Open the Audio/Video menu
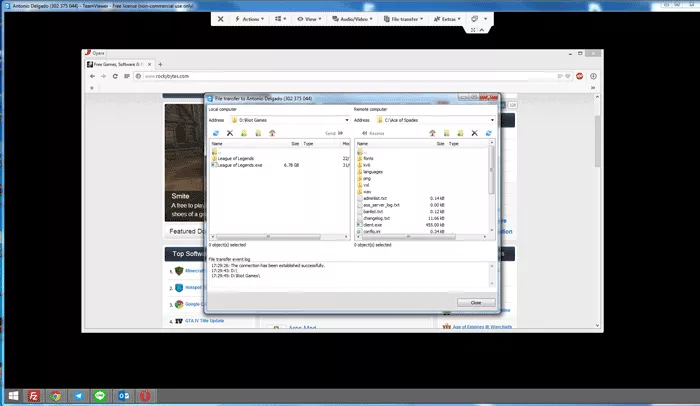 pyautogui.click(x=352, y=19)
